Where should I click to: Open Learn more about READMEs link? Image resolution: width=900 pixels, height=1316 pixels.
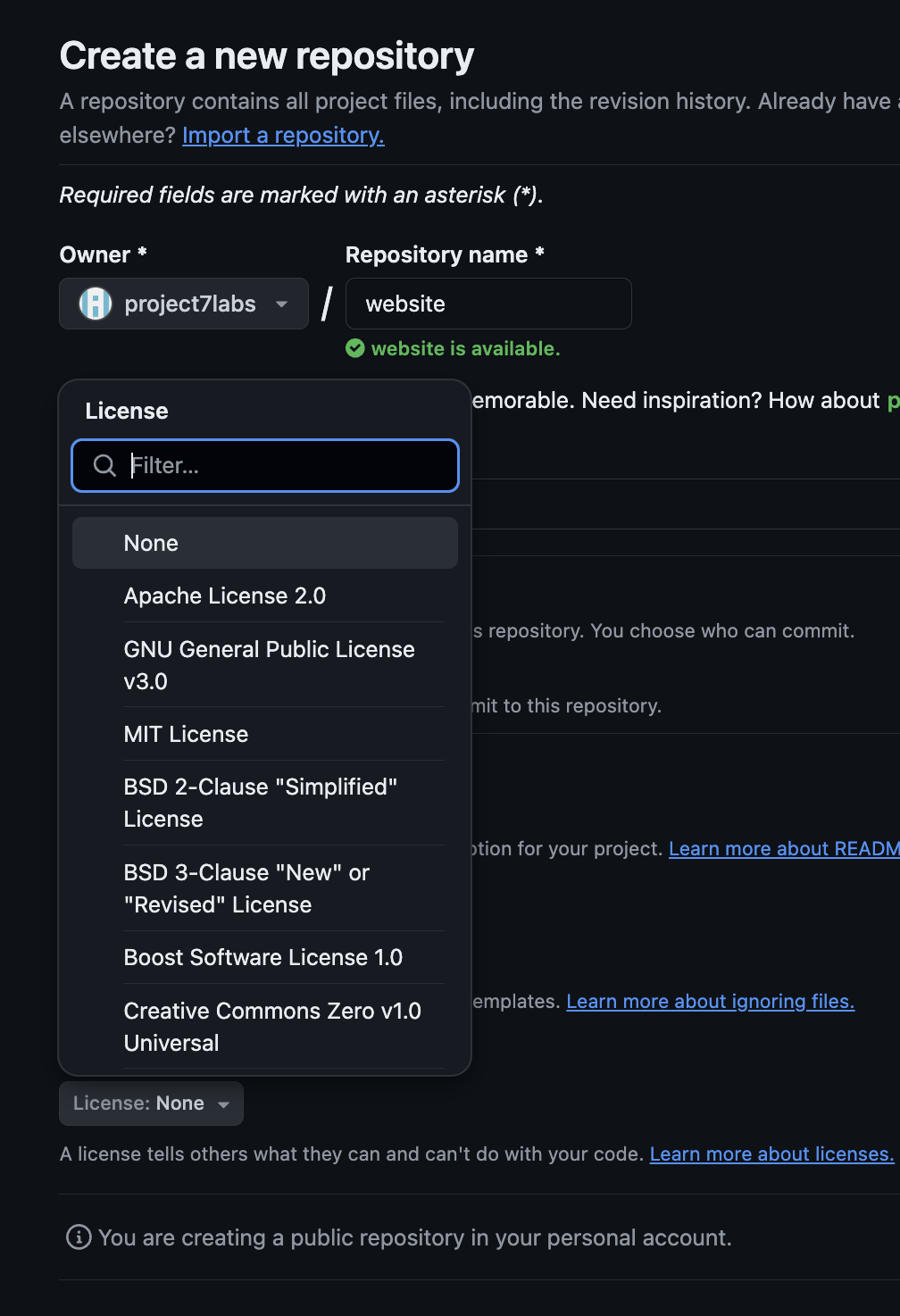click(784, 848)
